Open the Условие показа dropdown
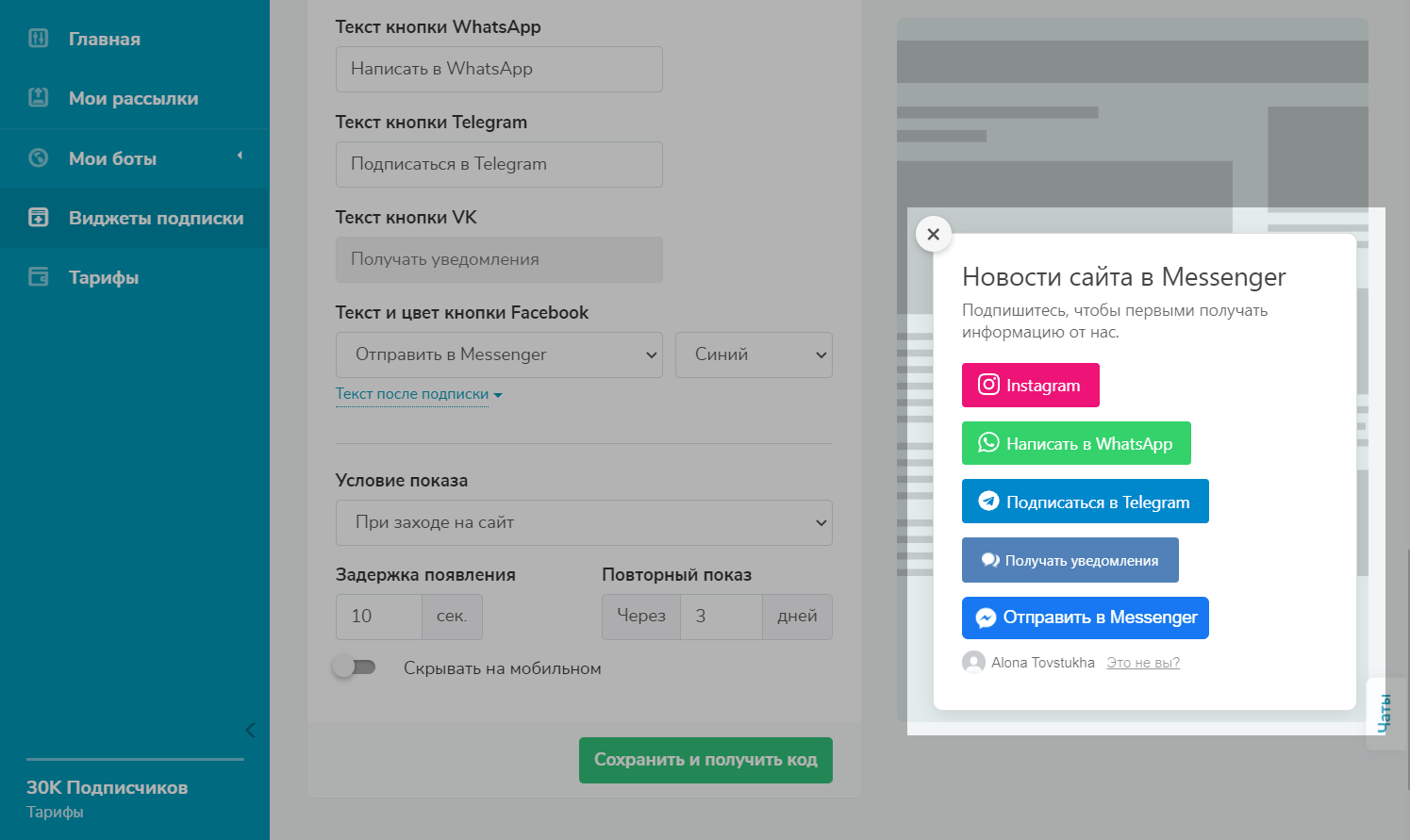The width and height of the screenshot is (1410, 840). 584,522
